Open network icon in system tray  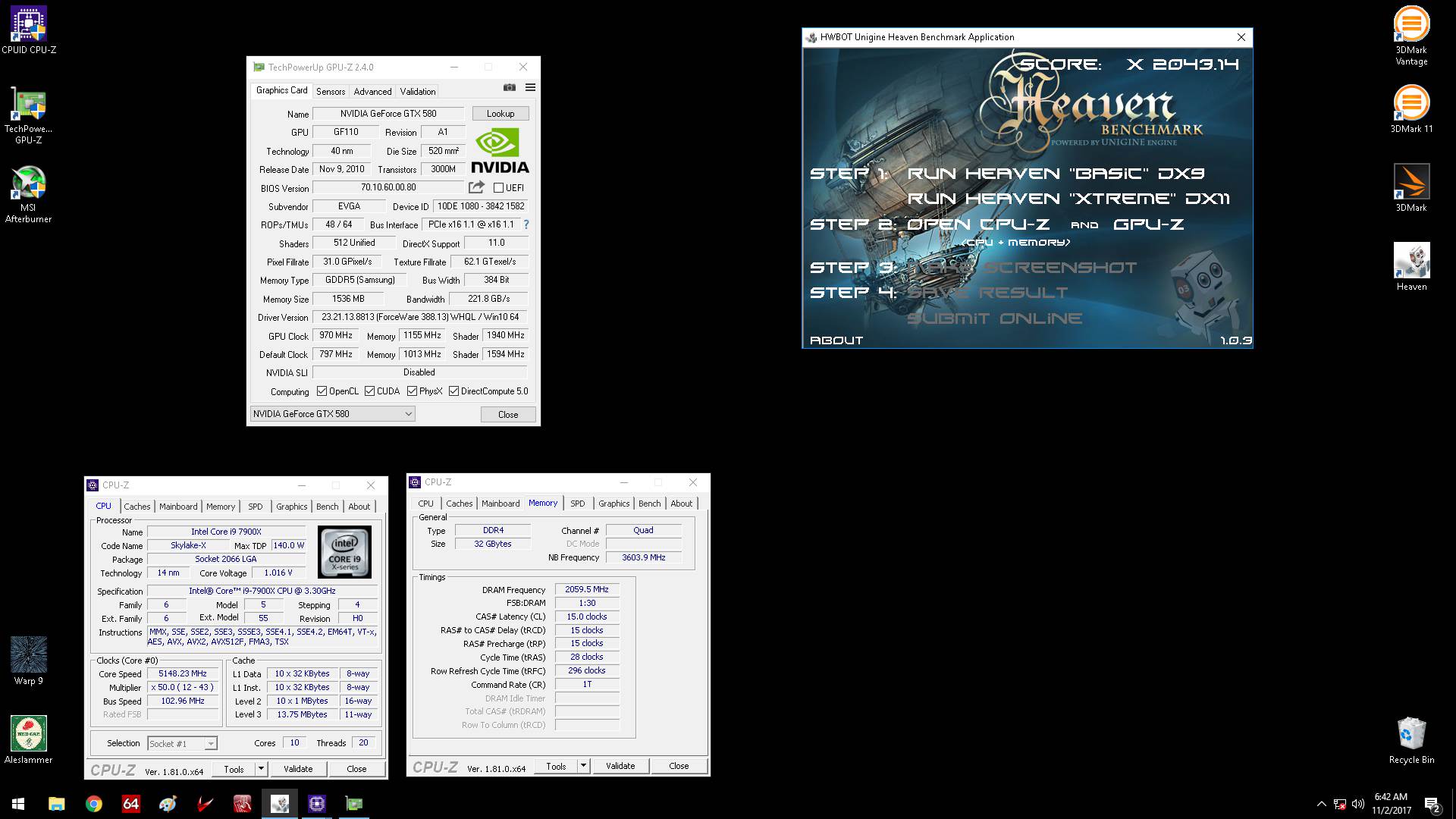1340,804
